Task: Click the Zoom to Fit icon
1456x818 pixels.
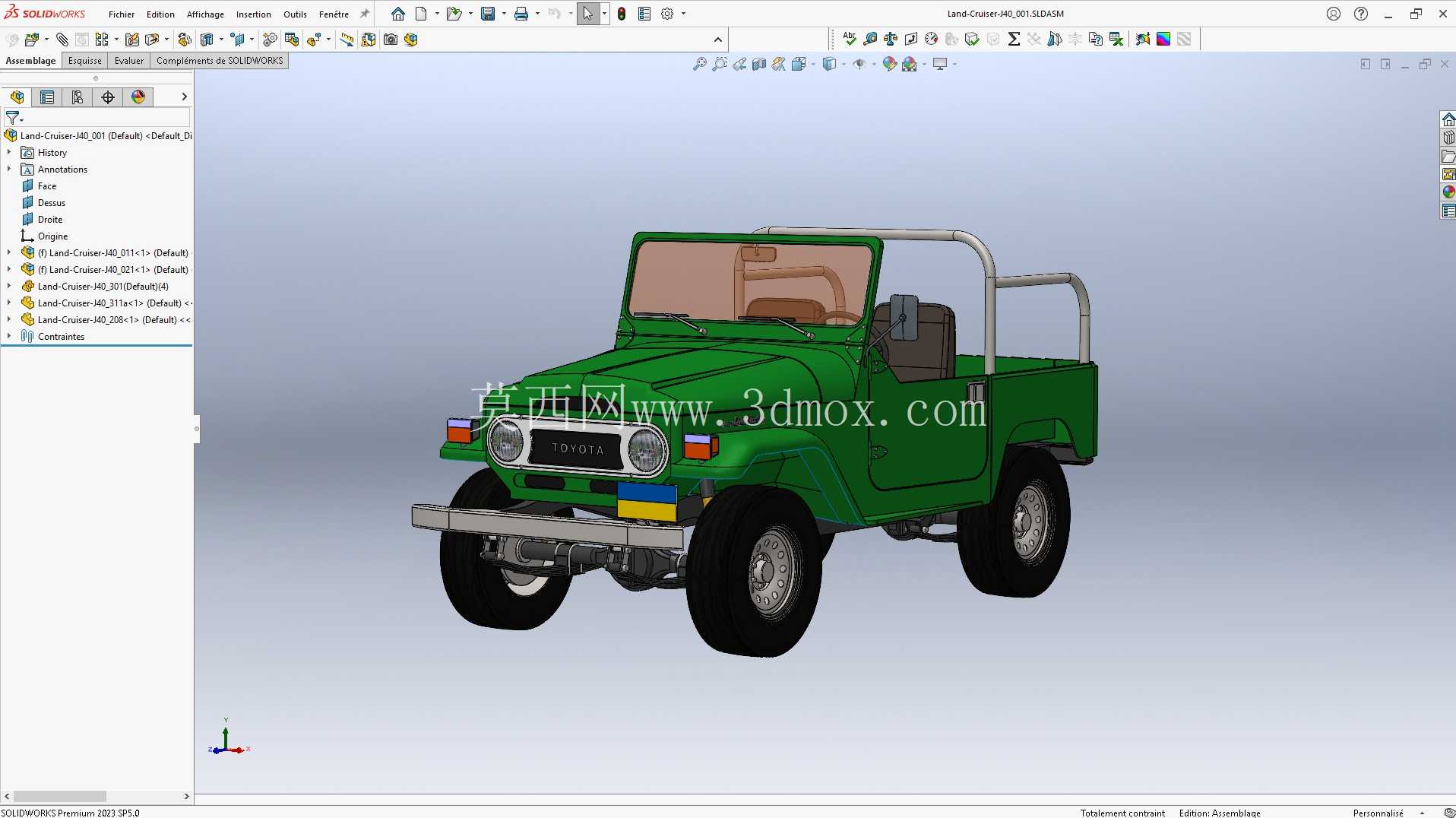Action: point(700,65)
